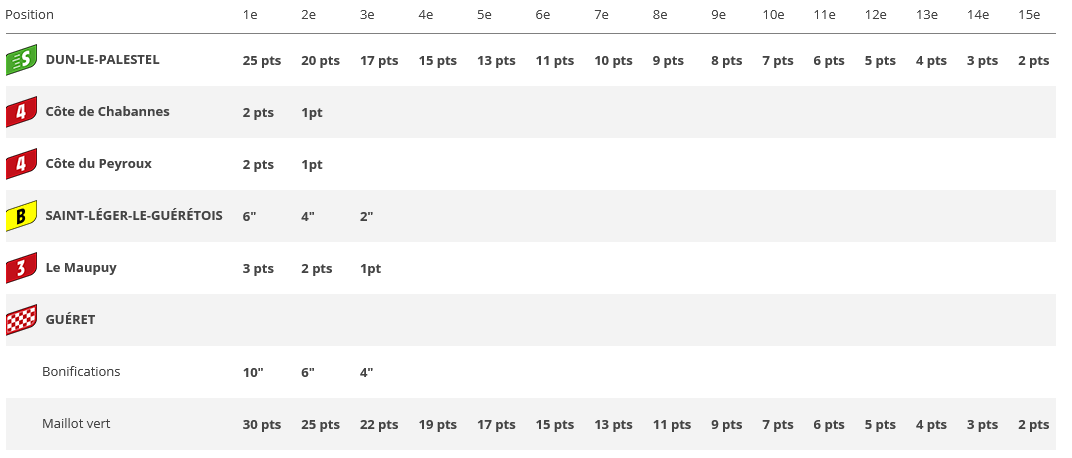1072x458 pixels.
Task: Select the DUN-LE-PALESTEL sprint name
Action: [103, 60]
